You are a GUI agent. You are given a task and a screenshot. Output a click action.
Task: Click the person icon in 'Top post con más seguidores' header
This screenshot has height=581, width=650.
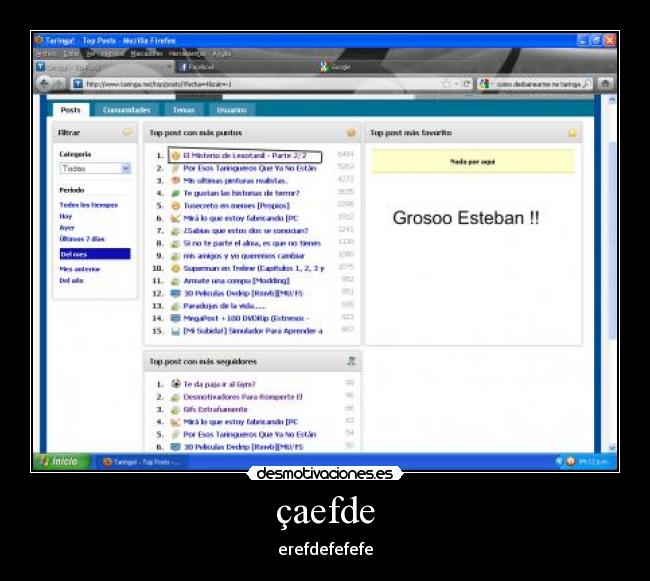[351, 361]
